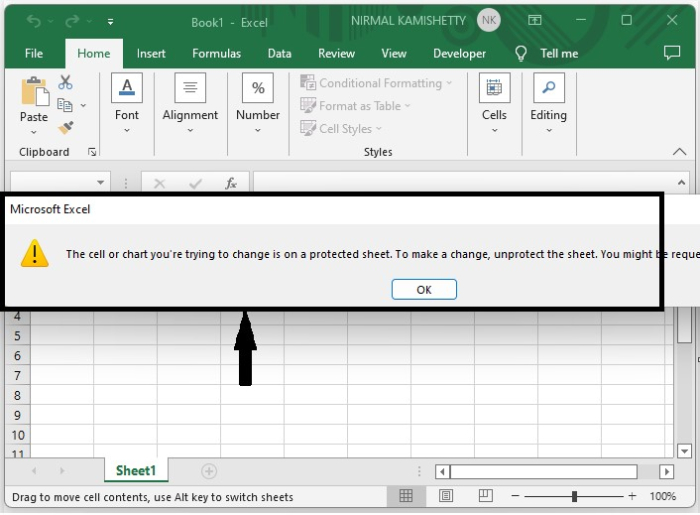Open Format as Table menu

coord(355,106)
